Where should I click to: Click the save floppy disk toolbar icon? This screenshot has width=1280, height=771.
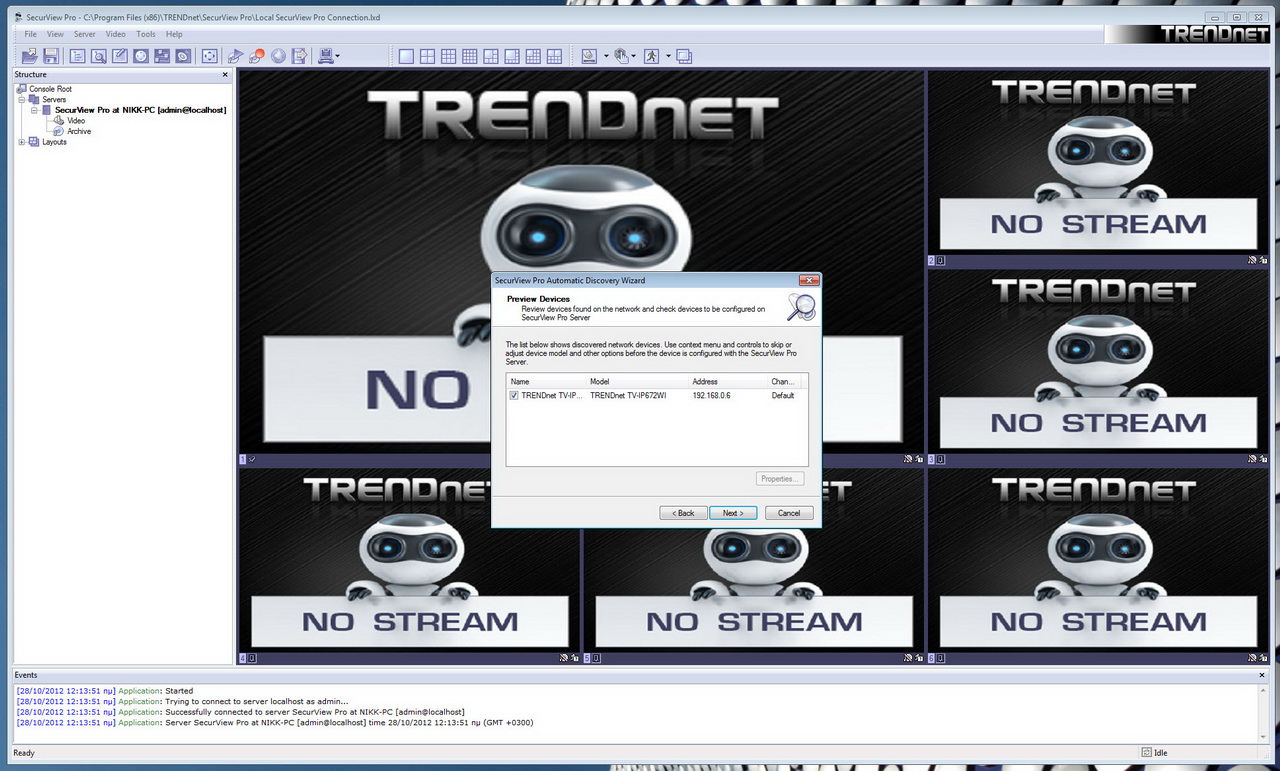point(50,56)
